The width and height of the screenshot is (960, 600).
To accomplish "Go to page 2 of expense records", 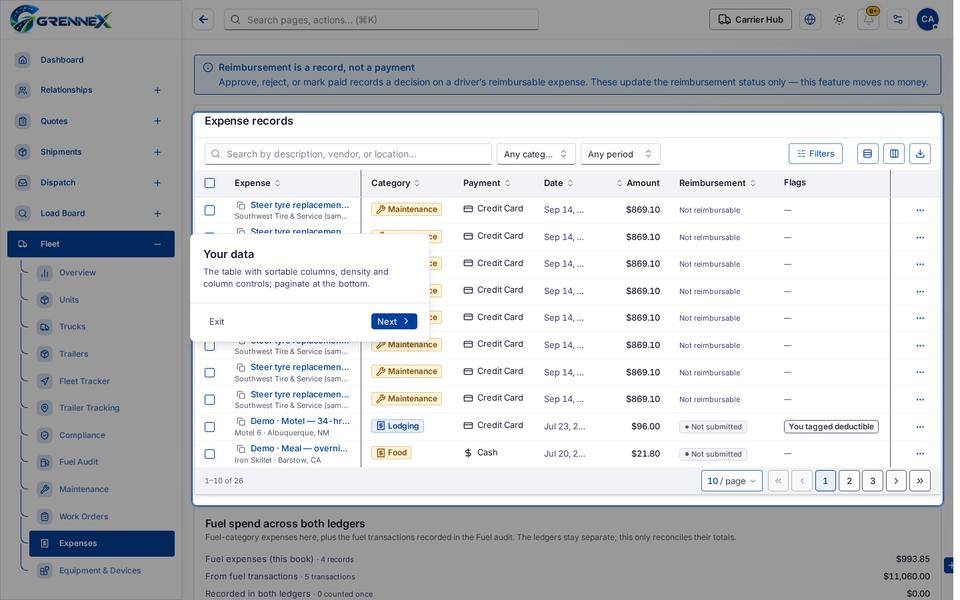I will pyautogui.click(x=849, y=481).
